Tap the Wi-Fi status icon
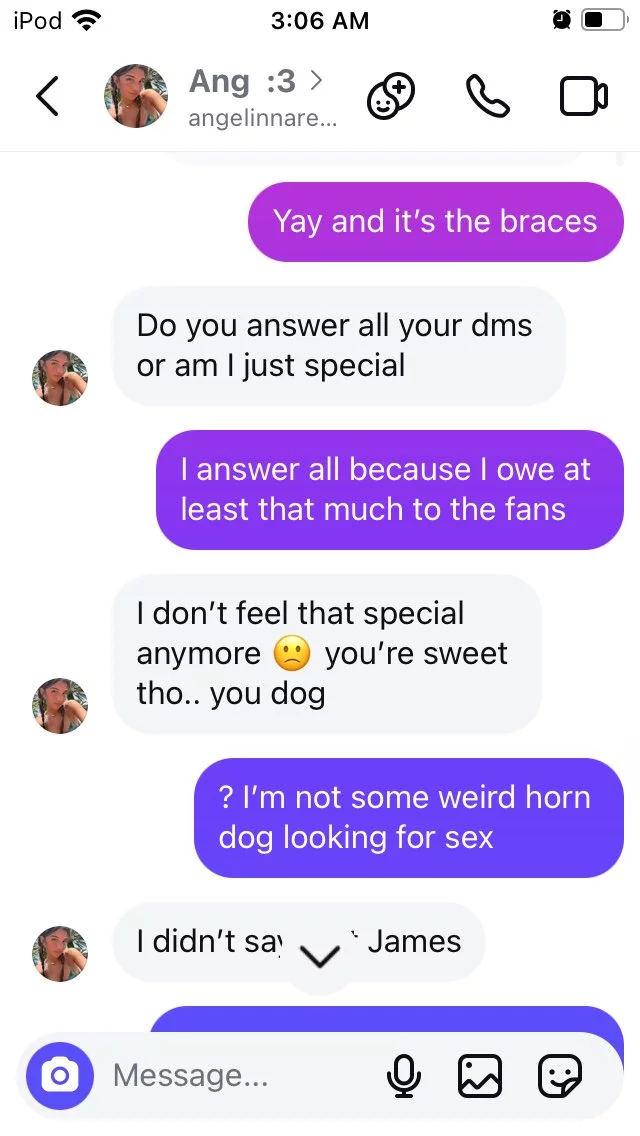The height and width of the screenshot is (1136, 640). (87, 21)
